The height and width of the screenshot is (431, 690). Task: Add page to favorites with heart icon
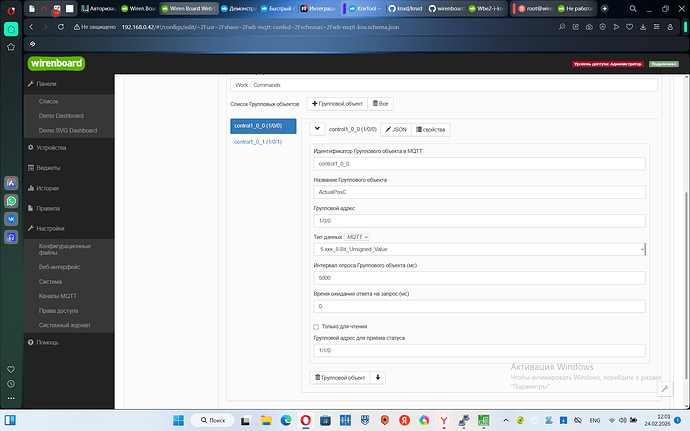pos(630,27)
